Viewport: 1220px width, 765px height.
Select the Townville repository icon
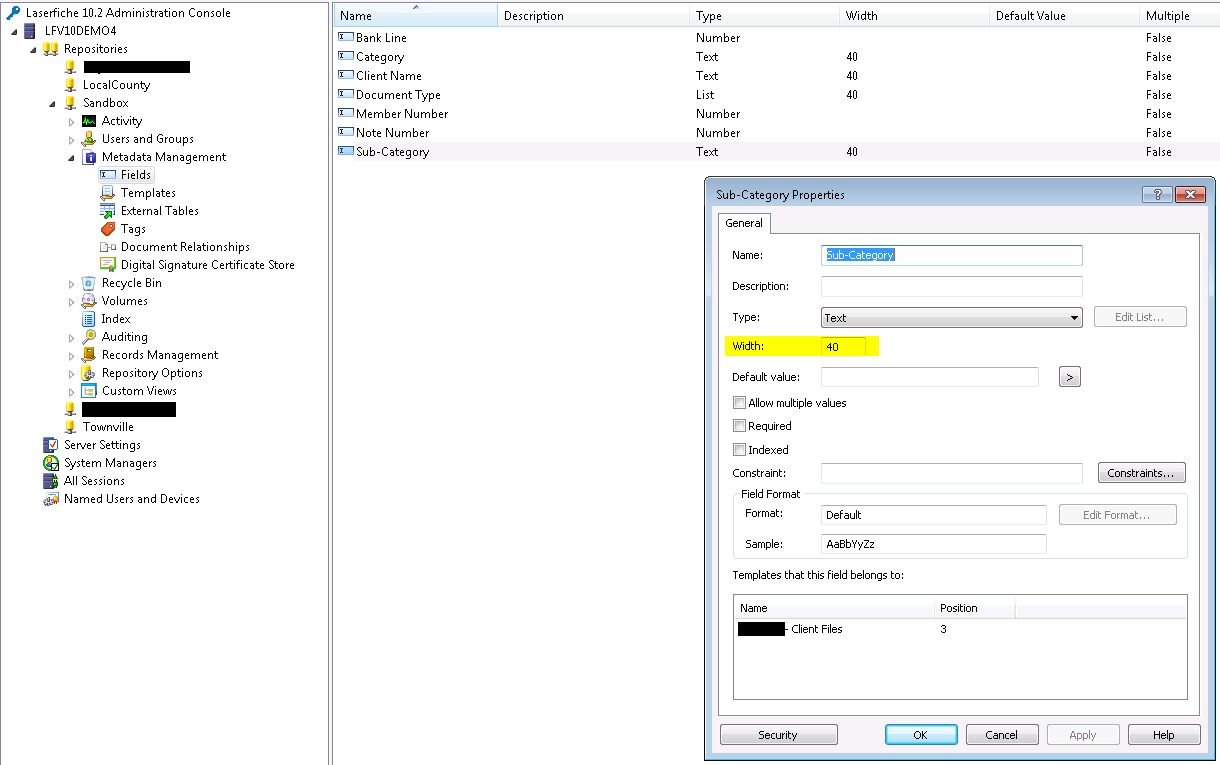pos(70,427)
